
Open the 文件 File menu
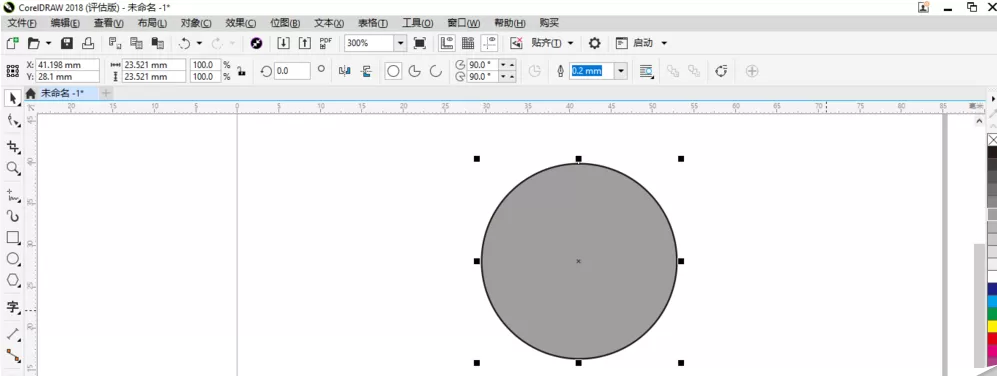pos(22,24)
